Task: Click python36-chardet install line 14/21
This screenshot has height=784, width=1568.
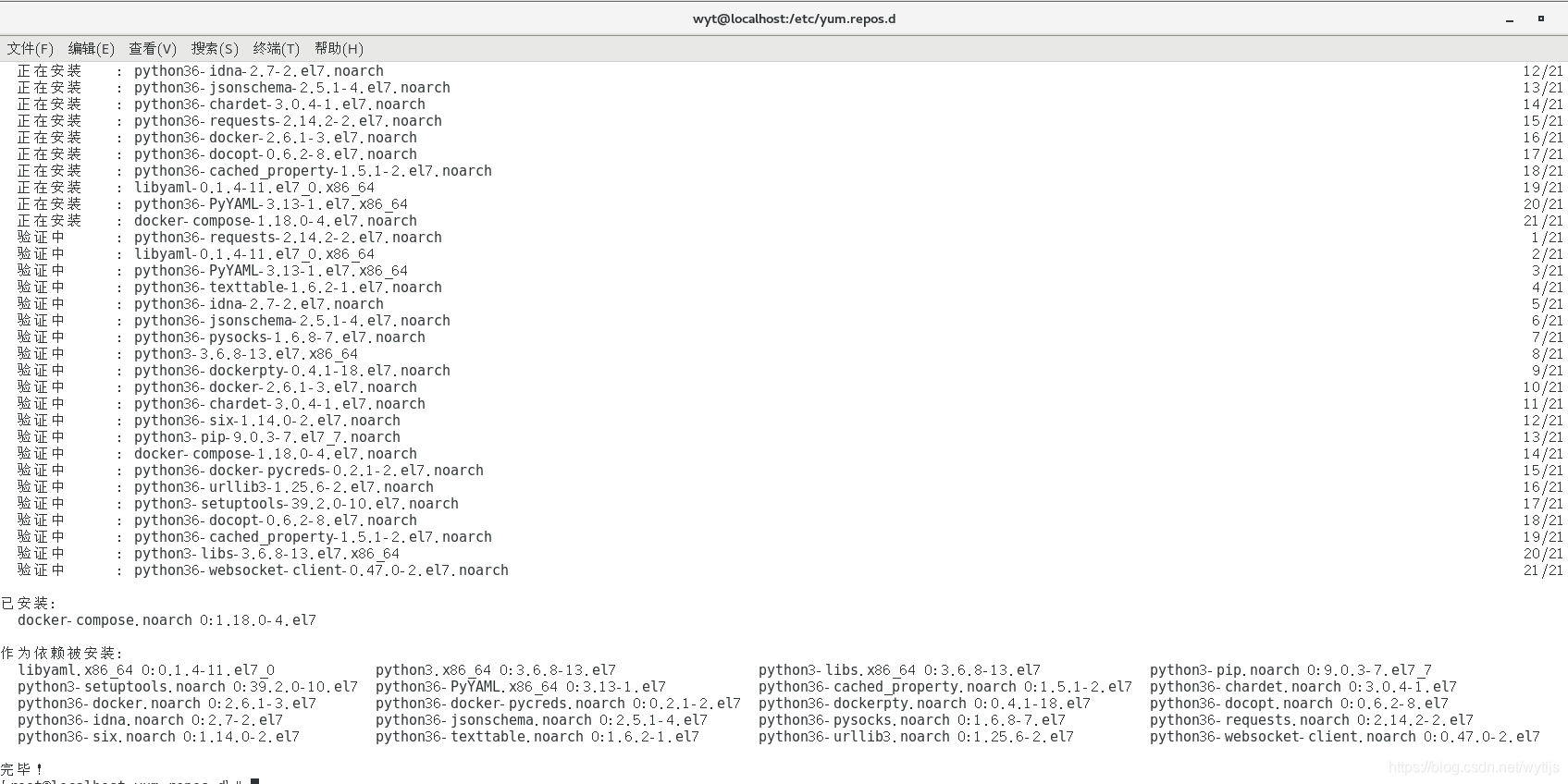Action: point(790,104)
